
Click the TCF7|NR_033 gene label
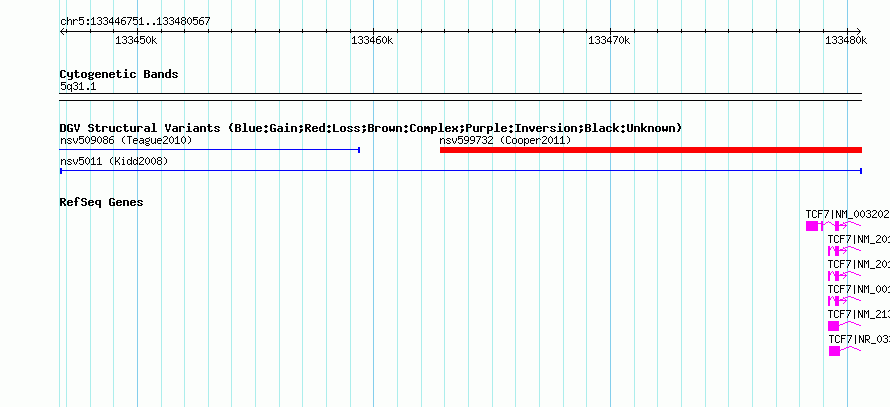coord(859,339)
